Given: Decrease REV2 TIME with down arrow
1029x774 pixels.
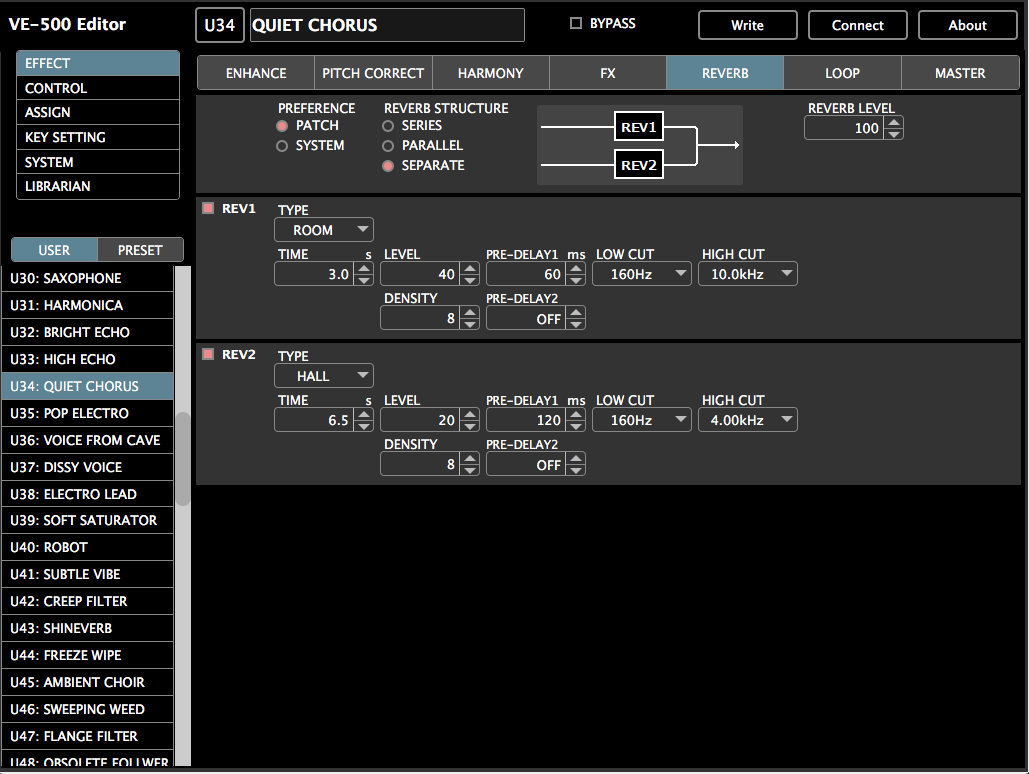Looking at the screenshot, I should pyautogui.click(x=364, y=425).
